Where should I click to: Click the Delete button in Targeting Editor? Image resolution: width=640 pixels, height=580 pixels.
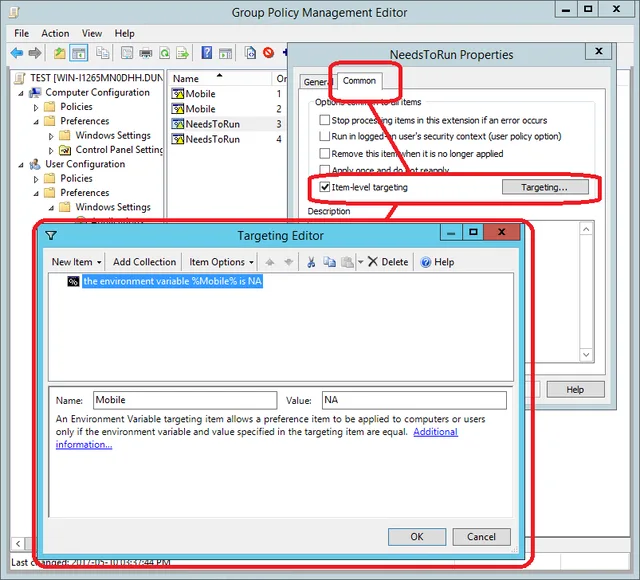[388, 262]
